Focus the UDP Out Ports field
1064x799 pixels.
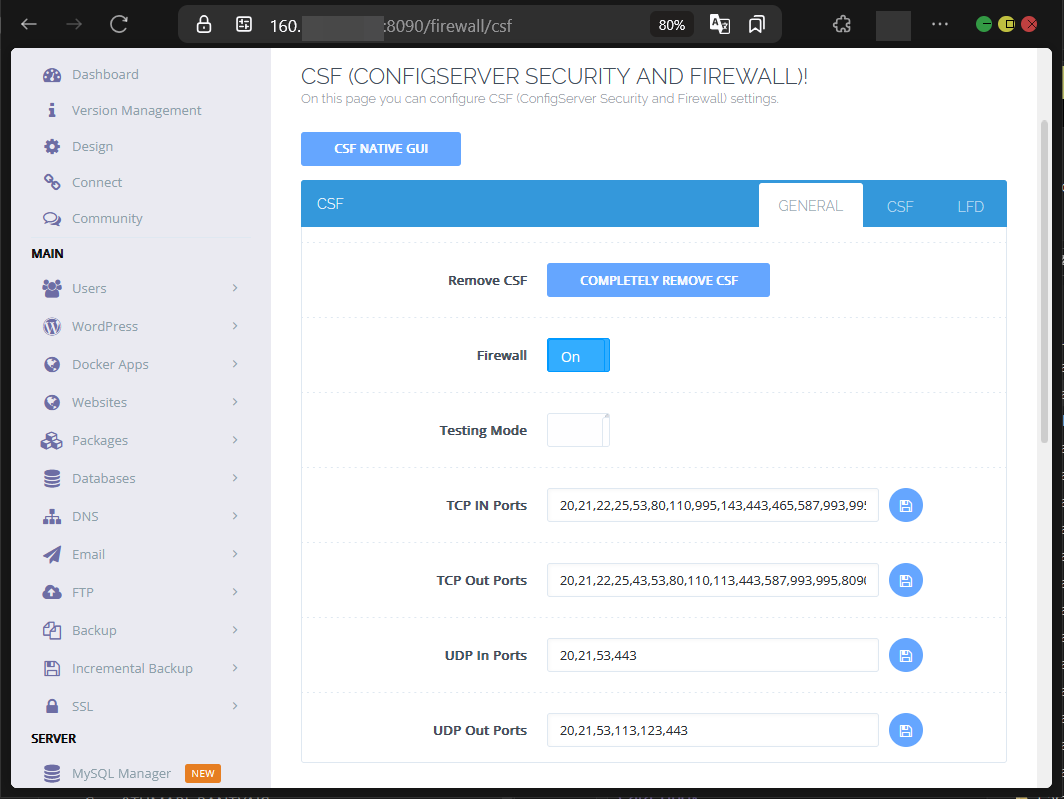[712, 730]
